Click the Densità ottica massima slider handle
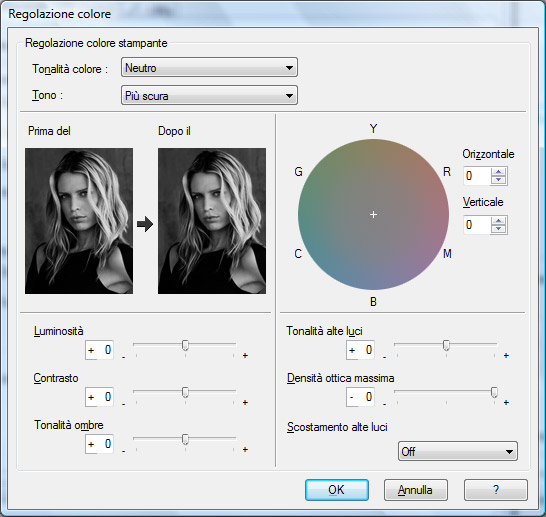546x517 pixels. (494, 392)
